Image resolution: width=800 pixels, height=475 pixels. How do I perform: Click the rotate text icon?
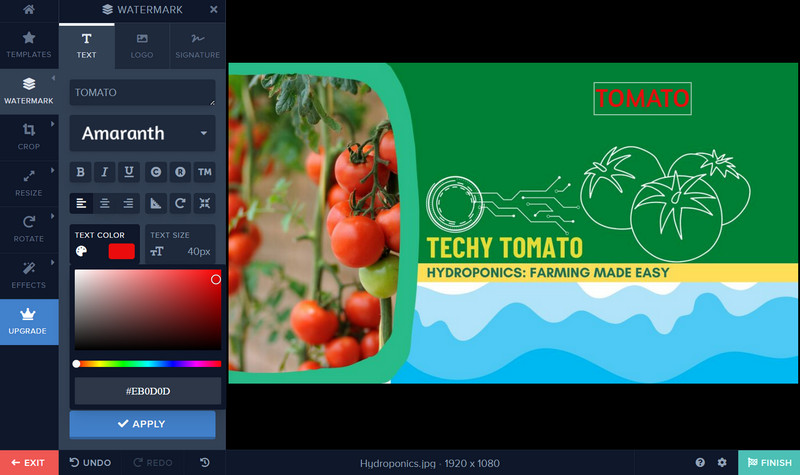(x=180, y=203)
